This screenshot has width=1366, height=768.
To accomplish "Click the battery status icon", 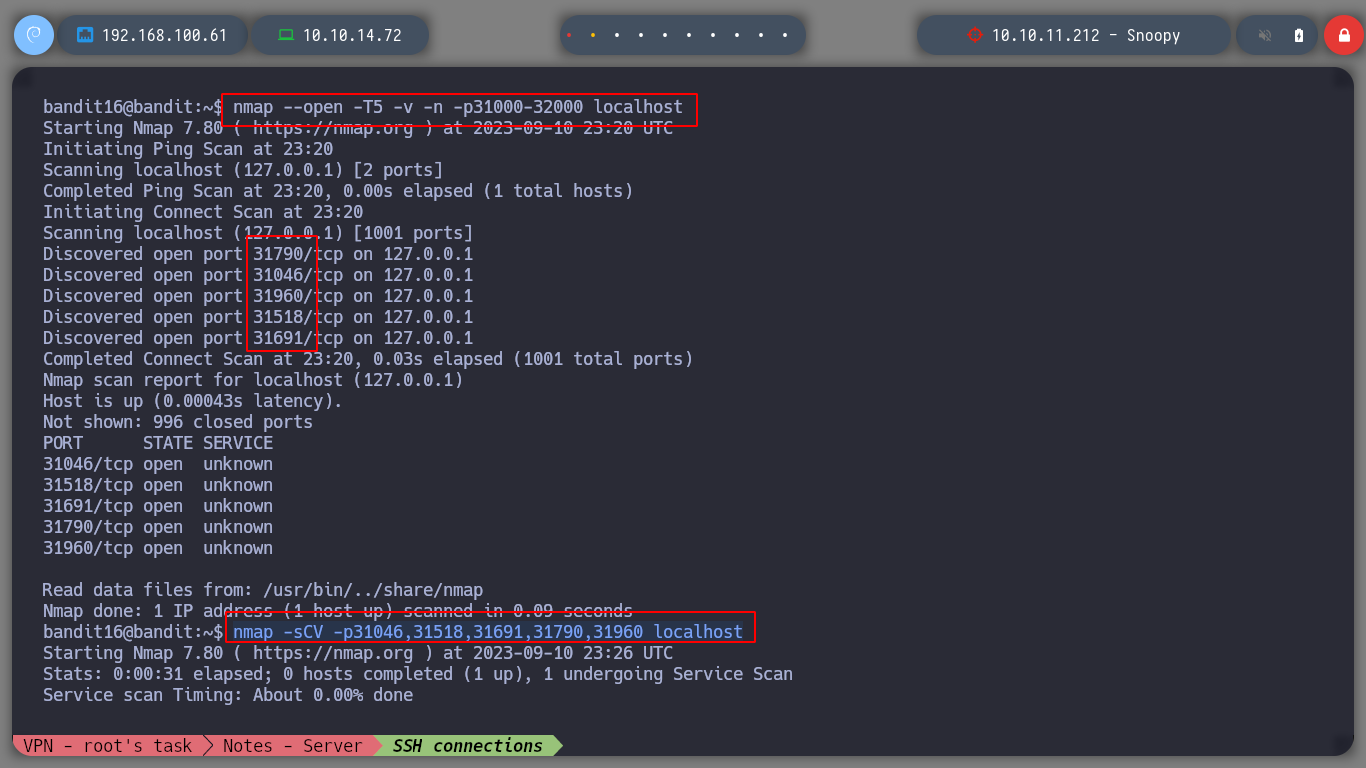I will 1299,35.
